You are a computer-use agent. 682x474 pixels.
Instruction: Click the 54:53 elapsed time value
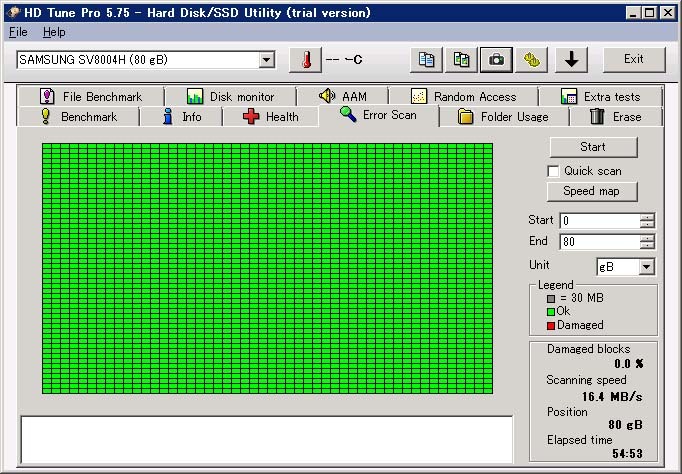pos(627,454)
